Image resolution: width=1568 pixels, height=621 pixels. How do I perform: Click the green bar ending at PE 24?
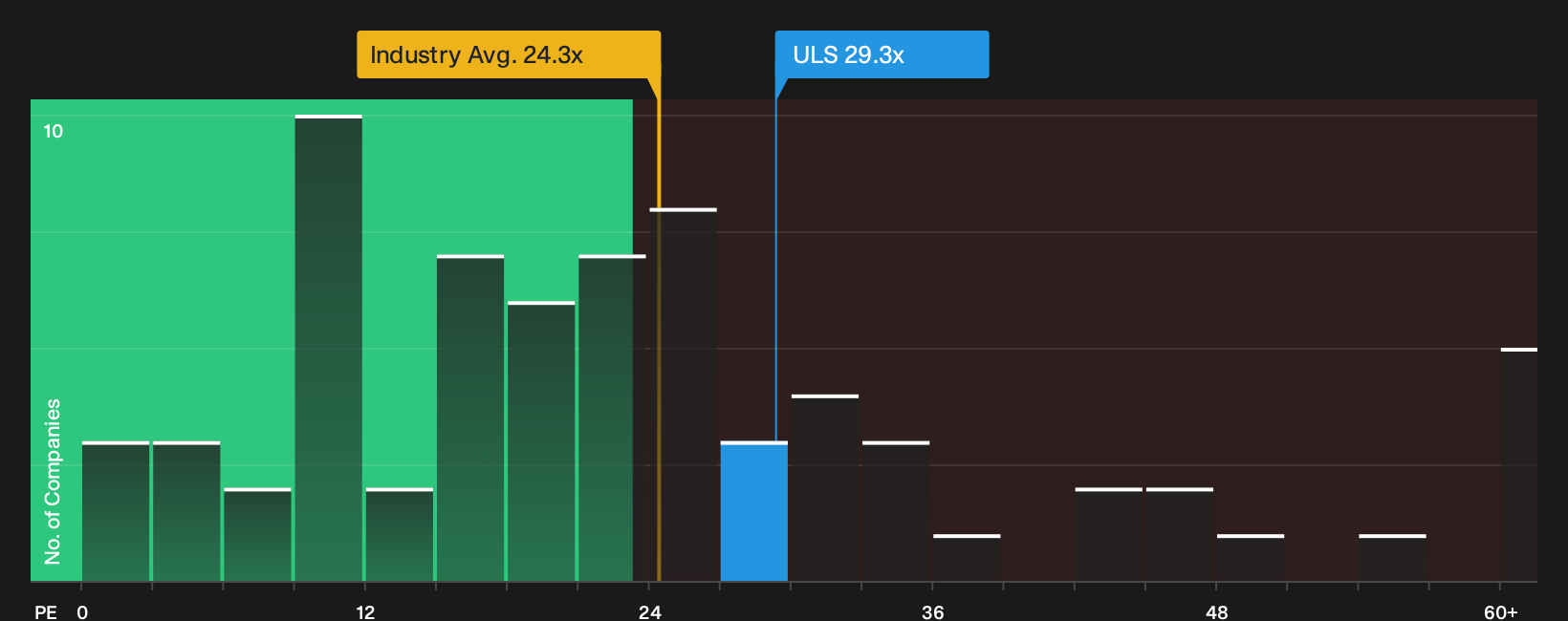(x=612, y=418)
